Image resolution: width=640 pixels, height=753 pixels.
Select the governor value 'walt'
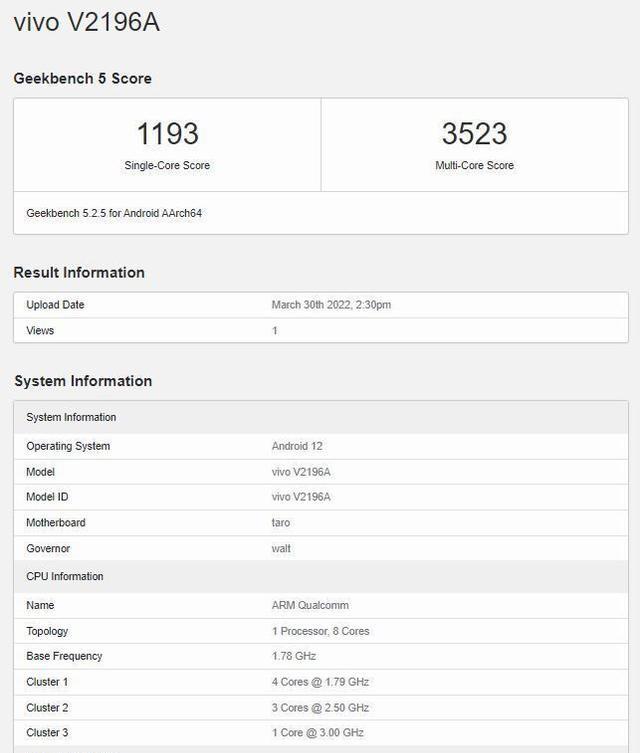281,548
